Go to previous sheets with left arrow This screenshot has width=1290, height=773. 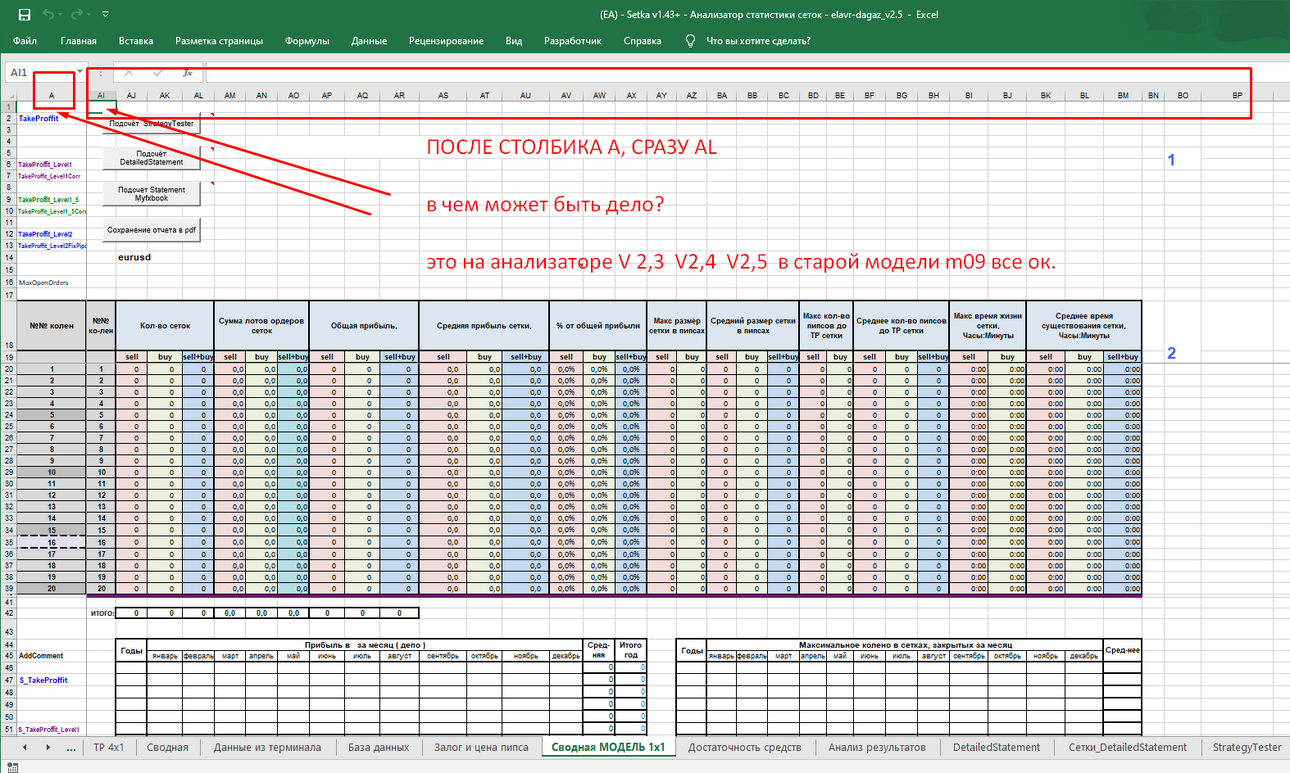point(24,747)
